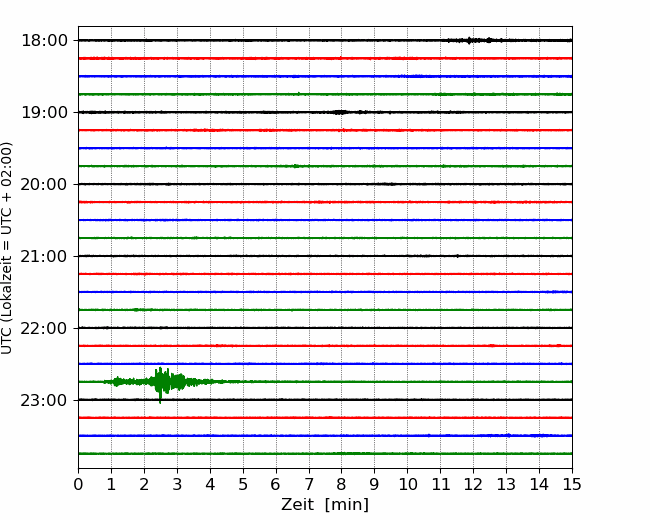The width and height of the screenshot is (650, 520).
Task: Click x-axis tick label 13
Action: click(x=507, y=484)
